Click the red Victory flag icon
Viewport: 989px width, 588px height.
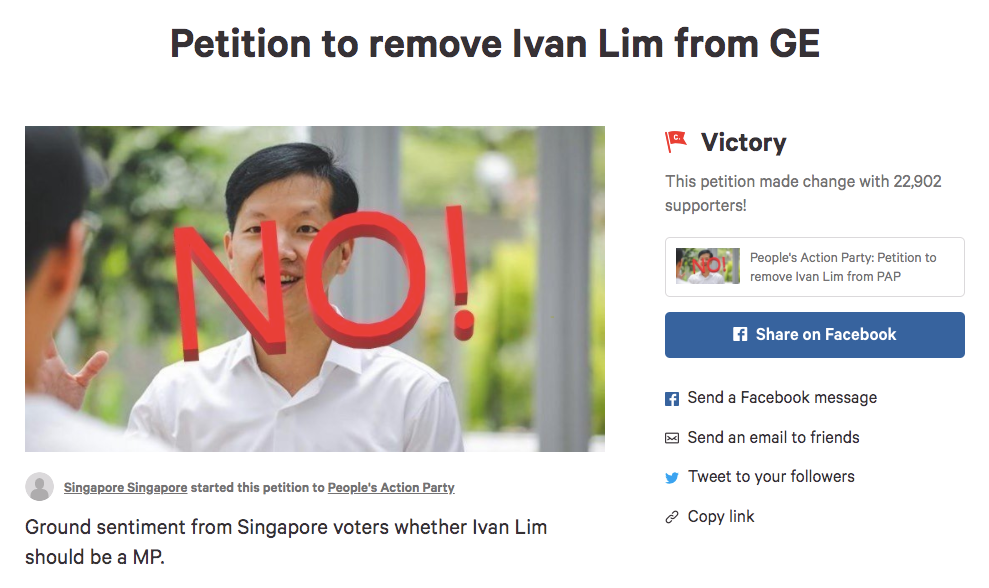pos(676,141)
